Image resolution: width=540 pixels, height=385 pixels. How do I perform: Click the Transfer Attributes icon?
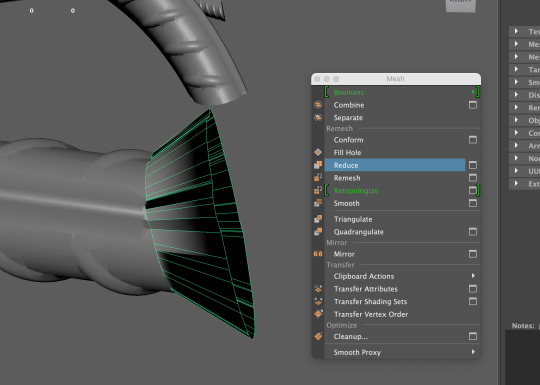(x=318, y=289)
